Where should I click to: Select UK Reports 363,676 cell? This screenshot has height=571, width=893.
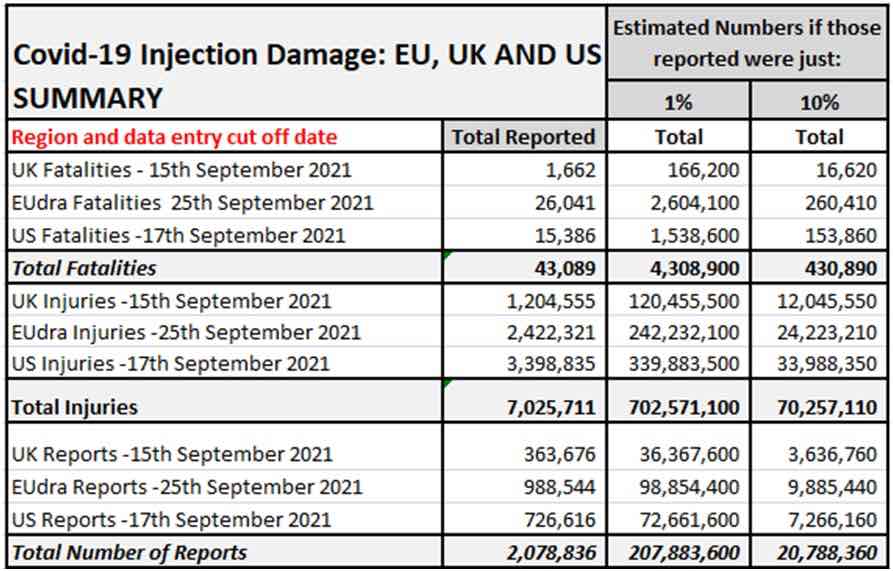(x=524, y=454)
